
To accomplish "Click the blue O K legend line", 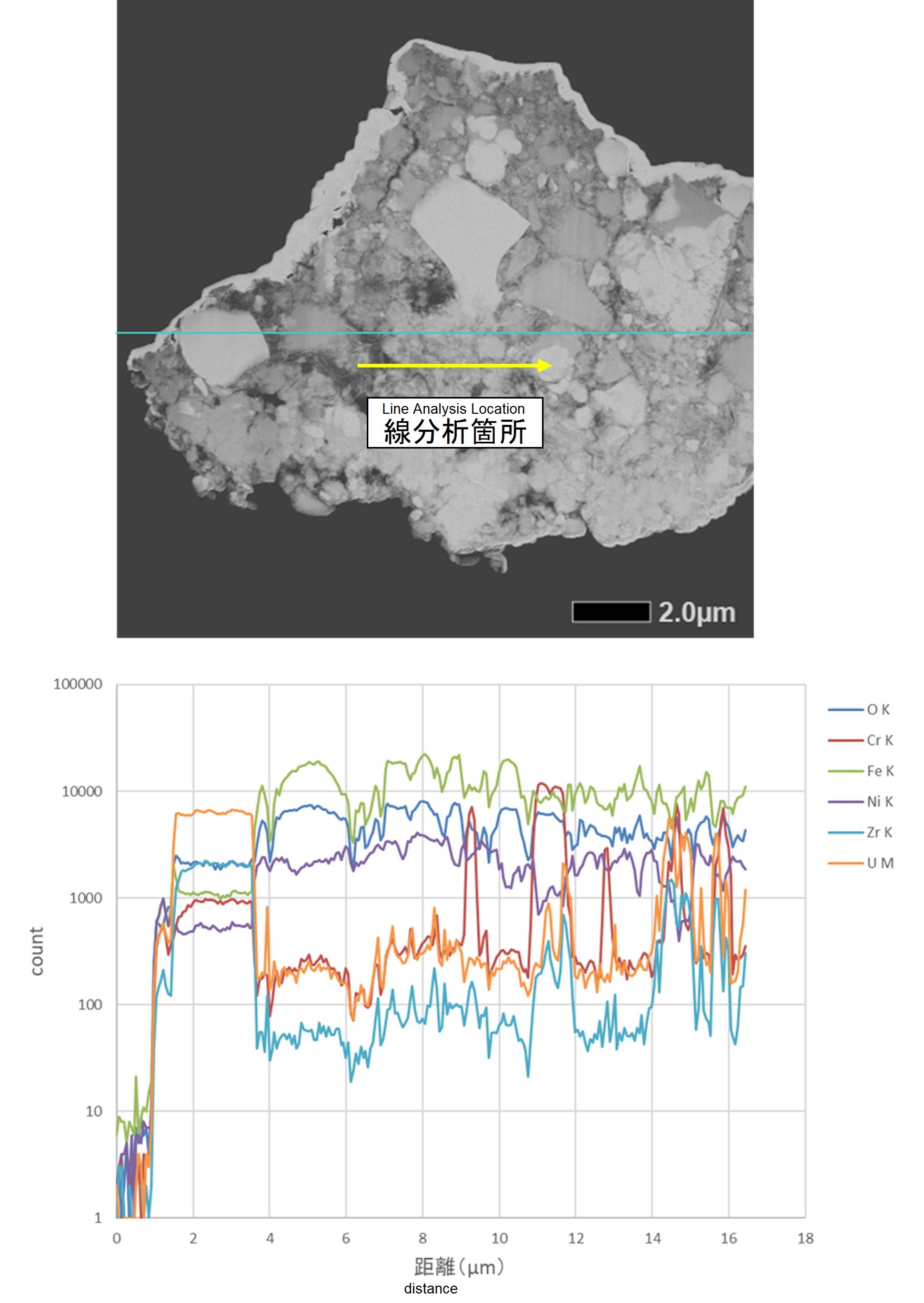I will (x=846, y=709).
